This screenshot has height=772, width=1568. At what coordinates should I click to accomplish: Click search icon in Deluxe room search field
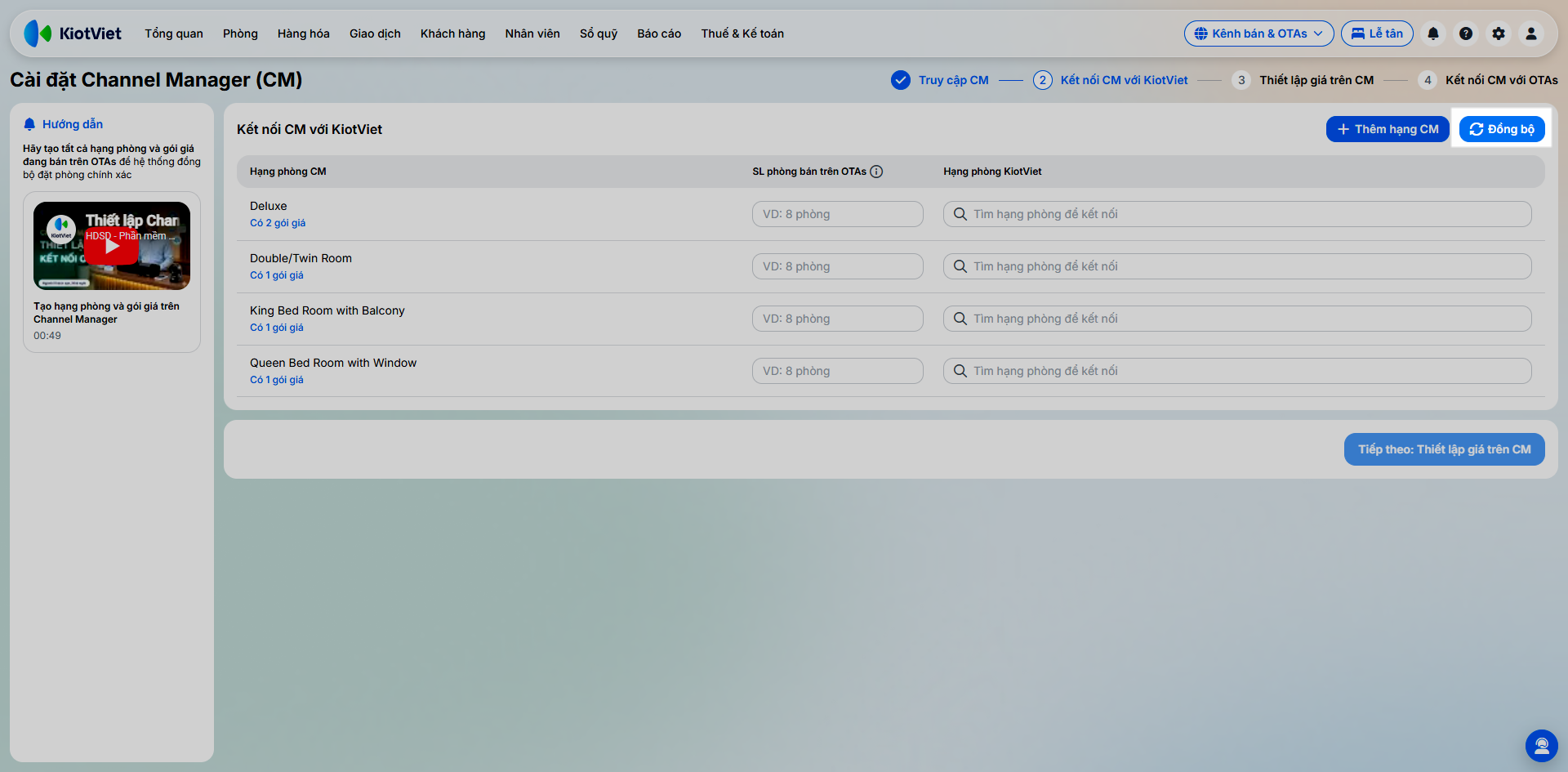[960, 214]
